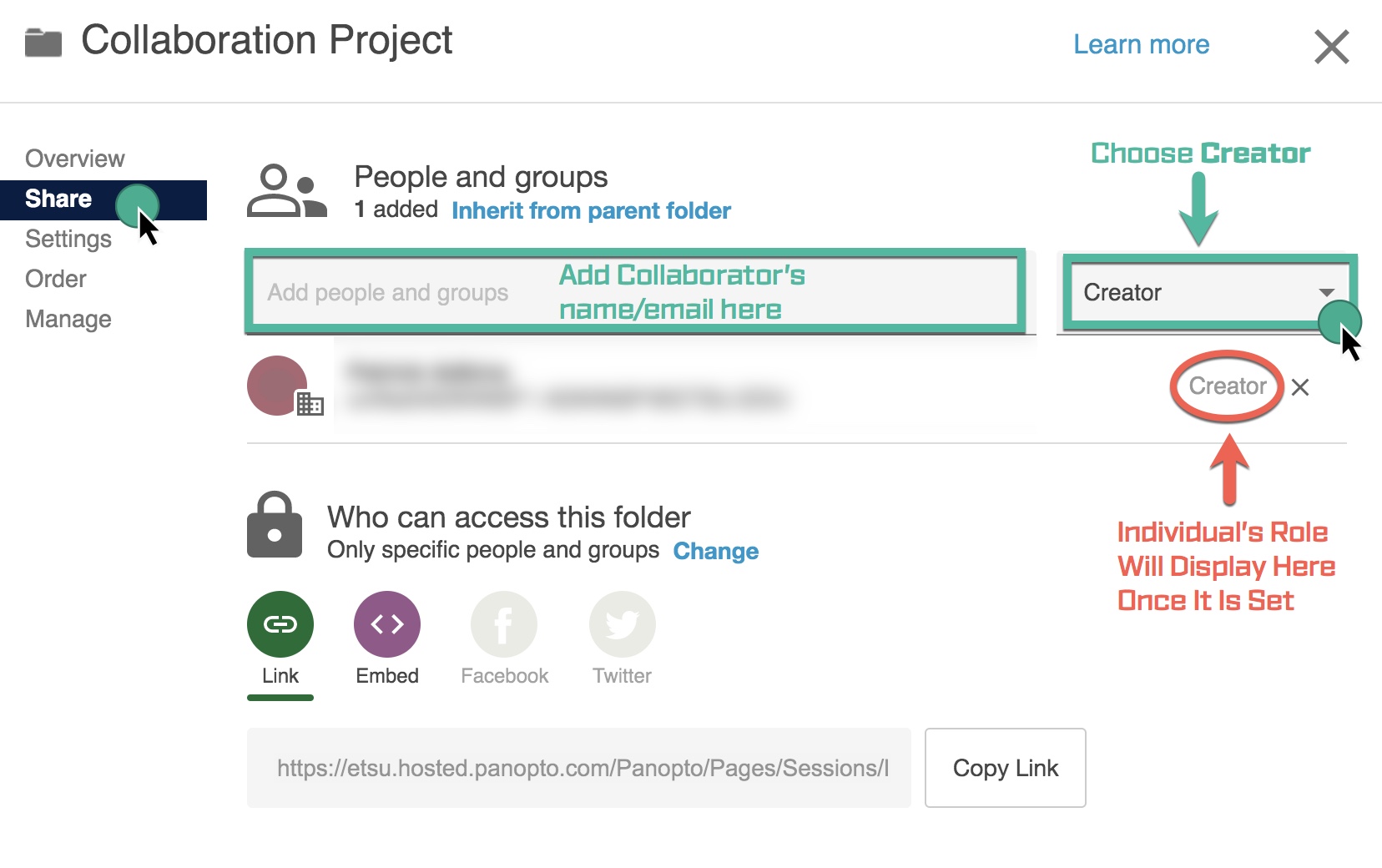This screenshot has width=1382, height=868.
Task: Remove the added Creator collaborator
Action: pos(1300,387)
